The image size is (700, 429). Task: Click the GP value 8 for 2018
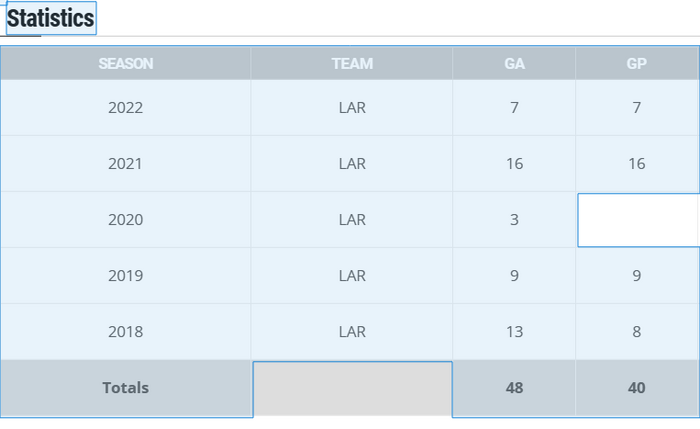pyautogui.click(x=637, y=332)
